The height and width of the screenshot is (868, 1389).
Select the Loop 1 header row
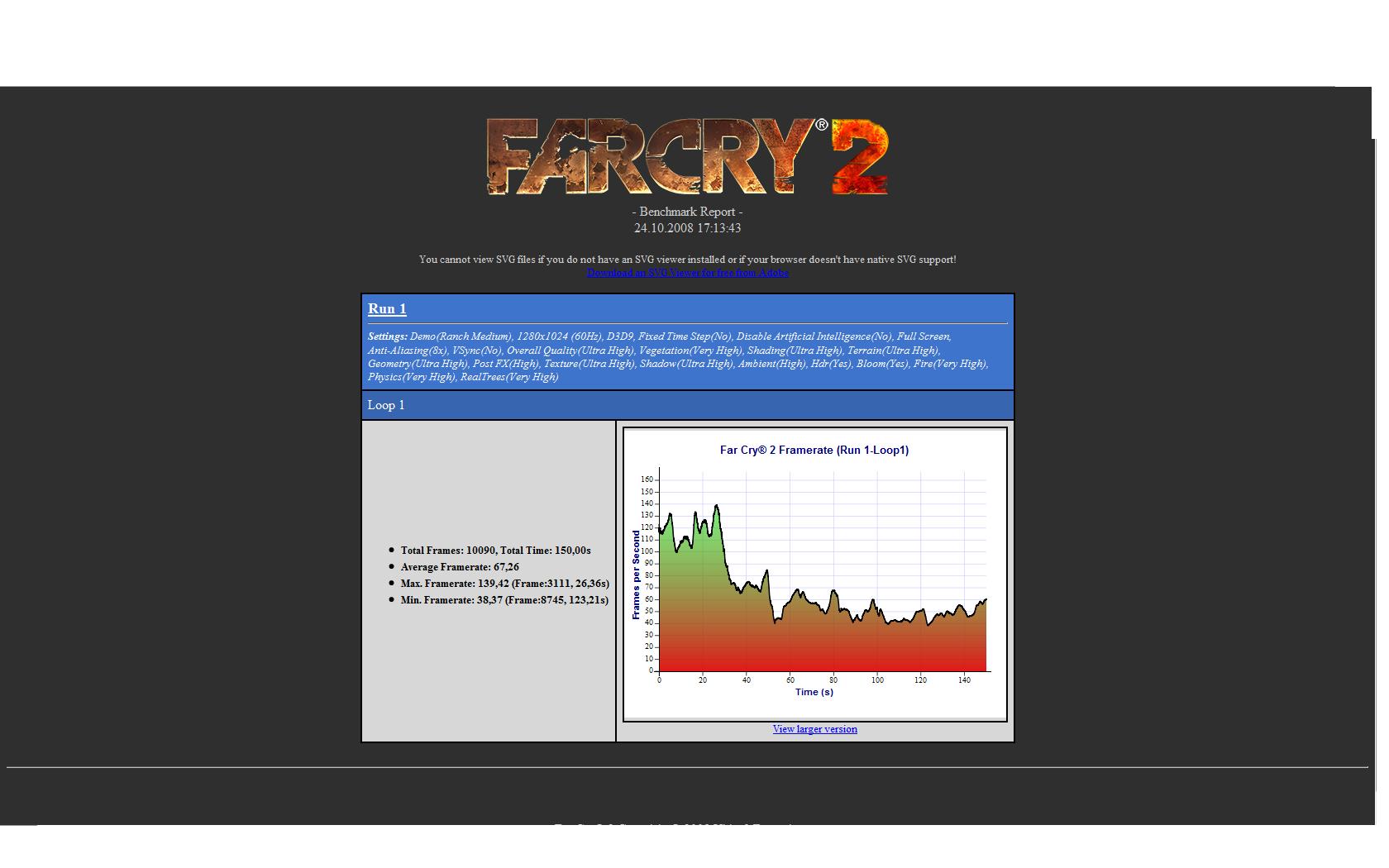pyautogui.click(x=687, y=405)
